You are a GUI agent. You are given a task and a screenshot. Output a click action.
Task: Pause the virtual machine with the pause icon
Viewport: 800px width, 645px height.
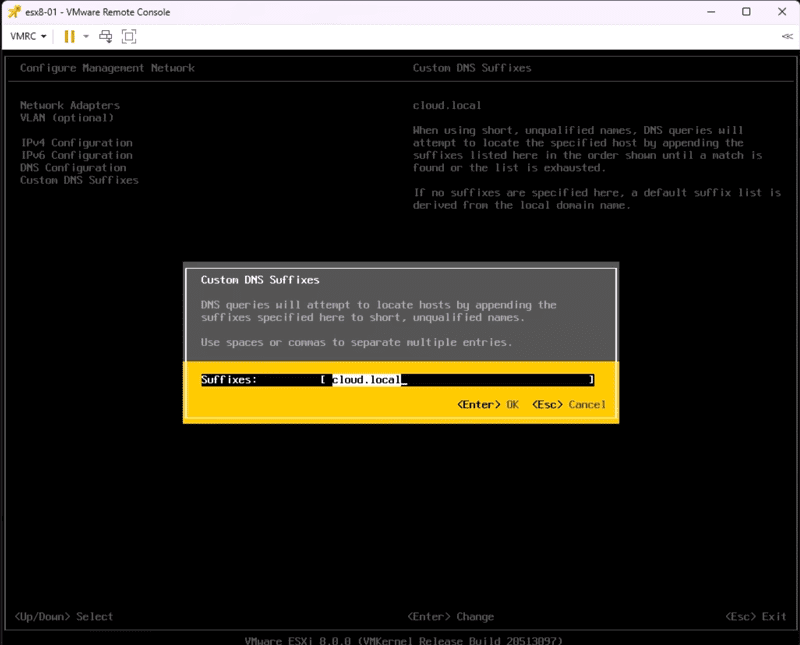click(69, 36)
